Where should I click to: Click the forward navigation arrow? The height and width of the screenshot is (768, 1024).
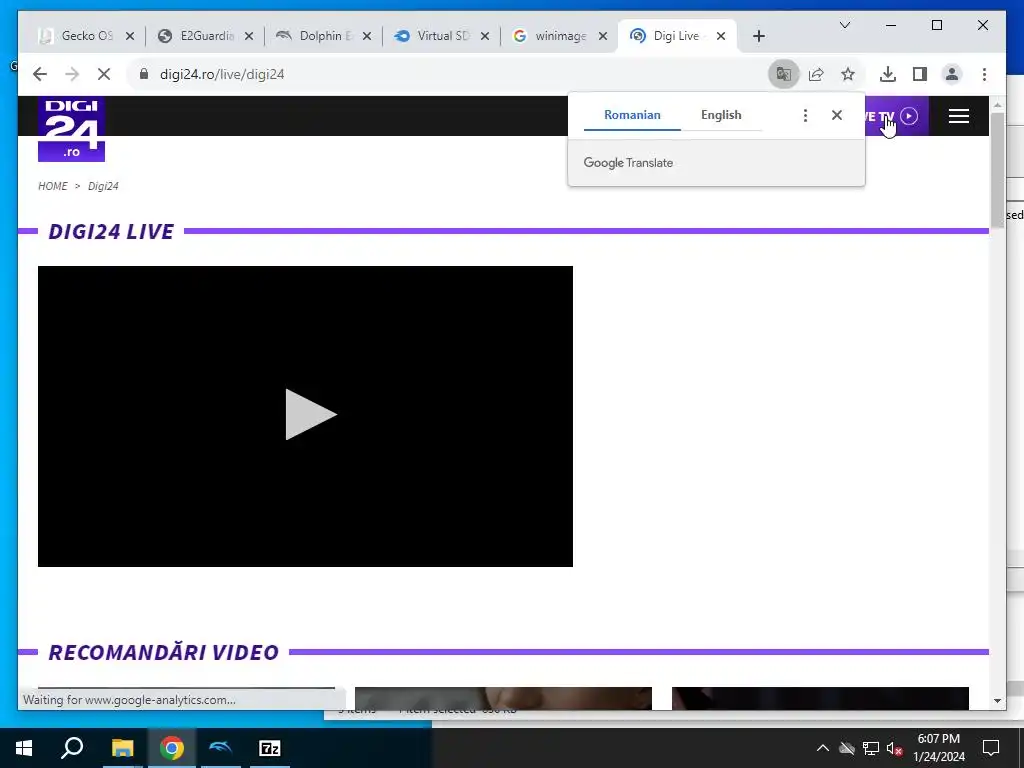tap(72, 74)
